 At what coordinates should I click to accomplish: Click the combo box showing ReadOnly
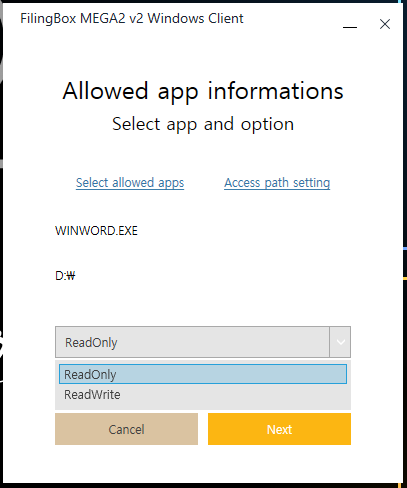pyautogui.click(x=203, y=342)
